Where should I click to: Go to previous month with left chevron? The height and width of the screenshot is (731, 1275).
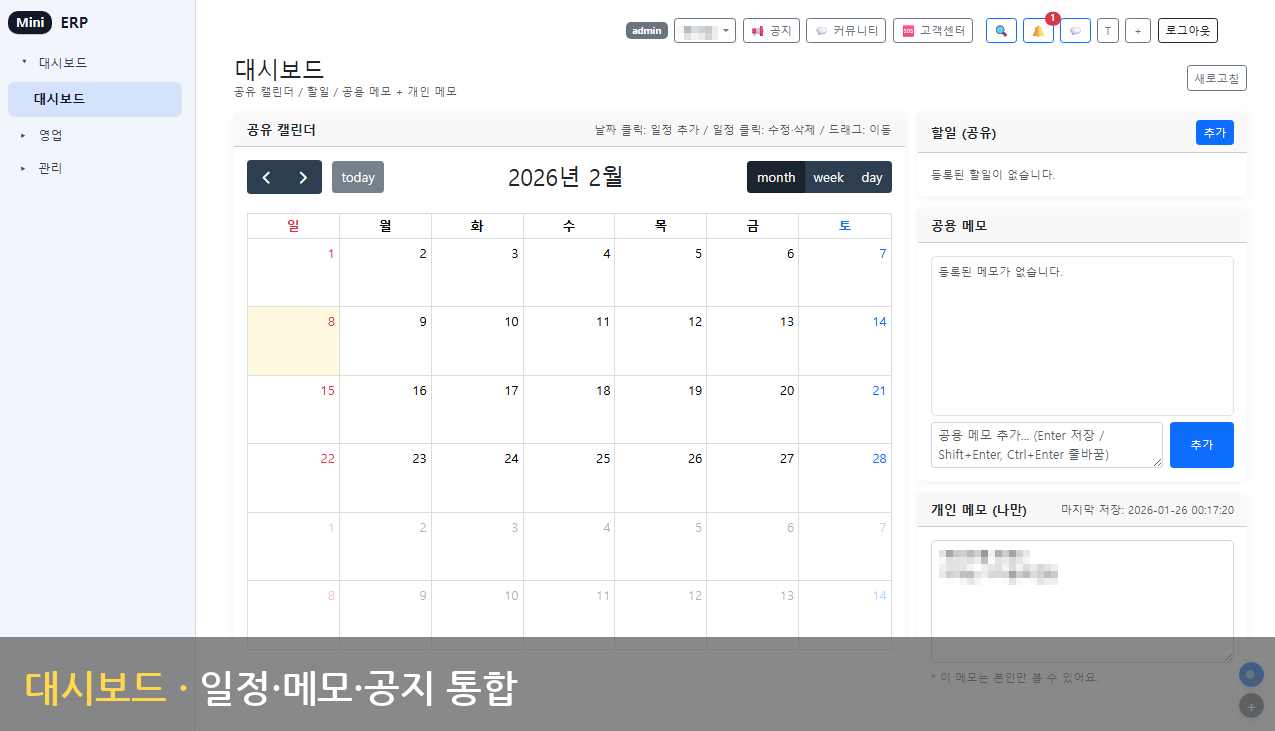[x=266, y=177]
